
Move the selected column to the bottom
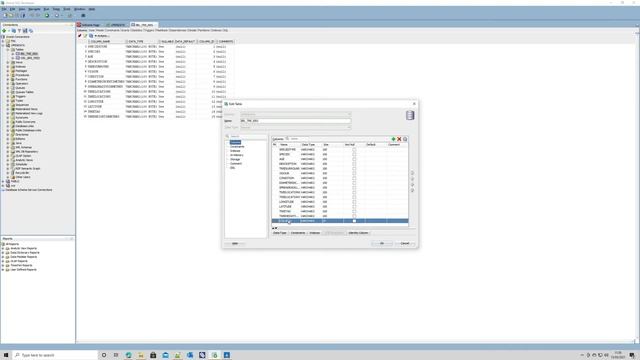click(412, 190)
